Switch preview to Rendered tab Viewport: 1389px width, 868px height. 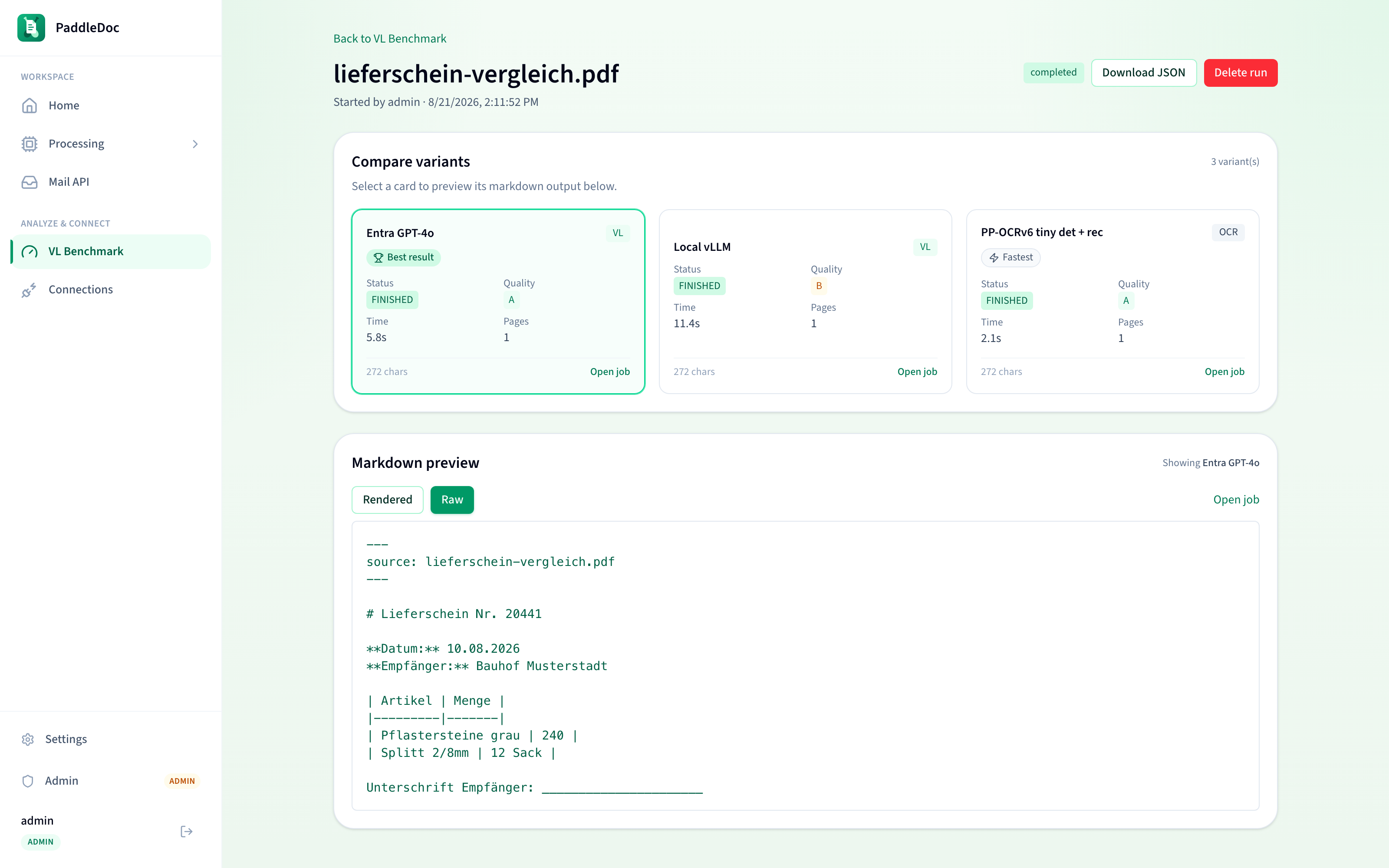point(388,500)
